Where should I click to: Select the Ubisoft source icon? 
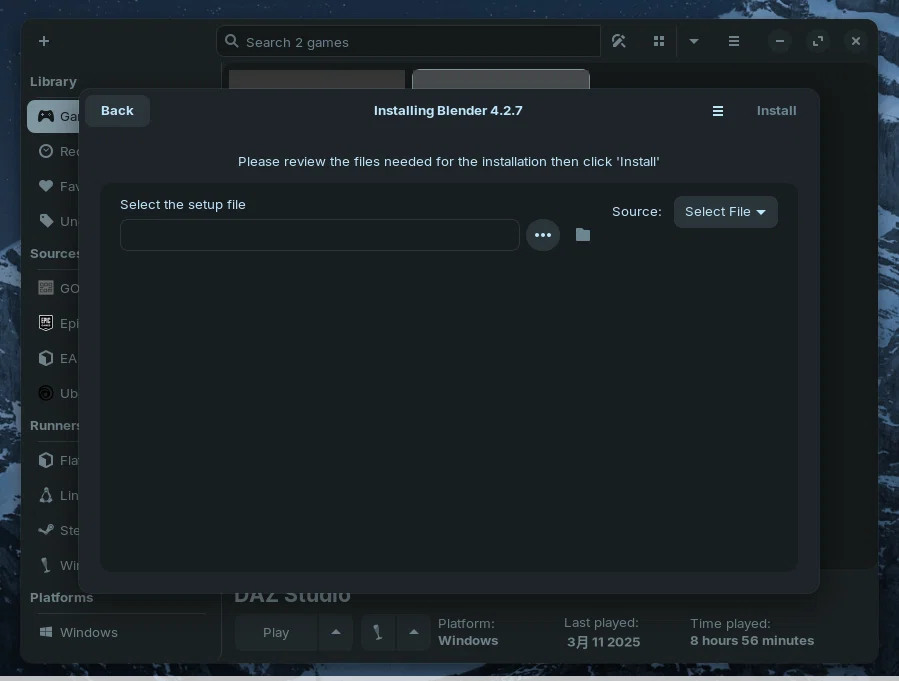tap(46, 393)
